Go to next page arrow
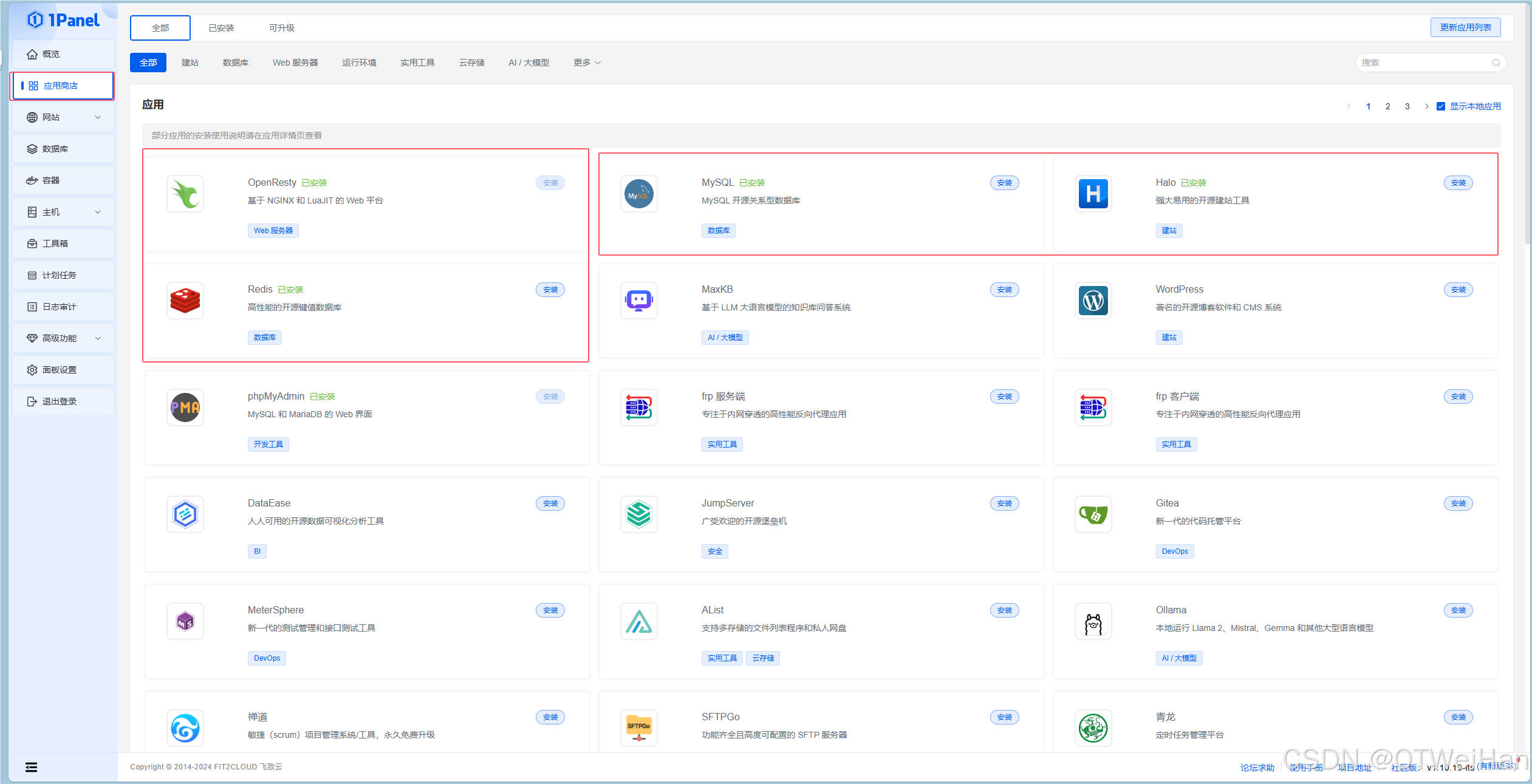 (1427, 106)
